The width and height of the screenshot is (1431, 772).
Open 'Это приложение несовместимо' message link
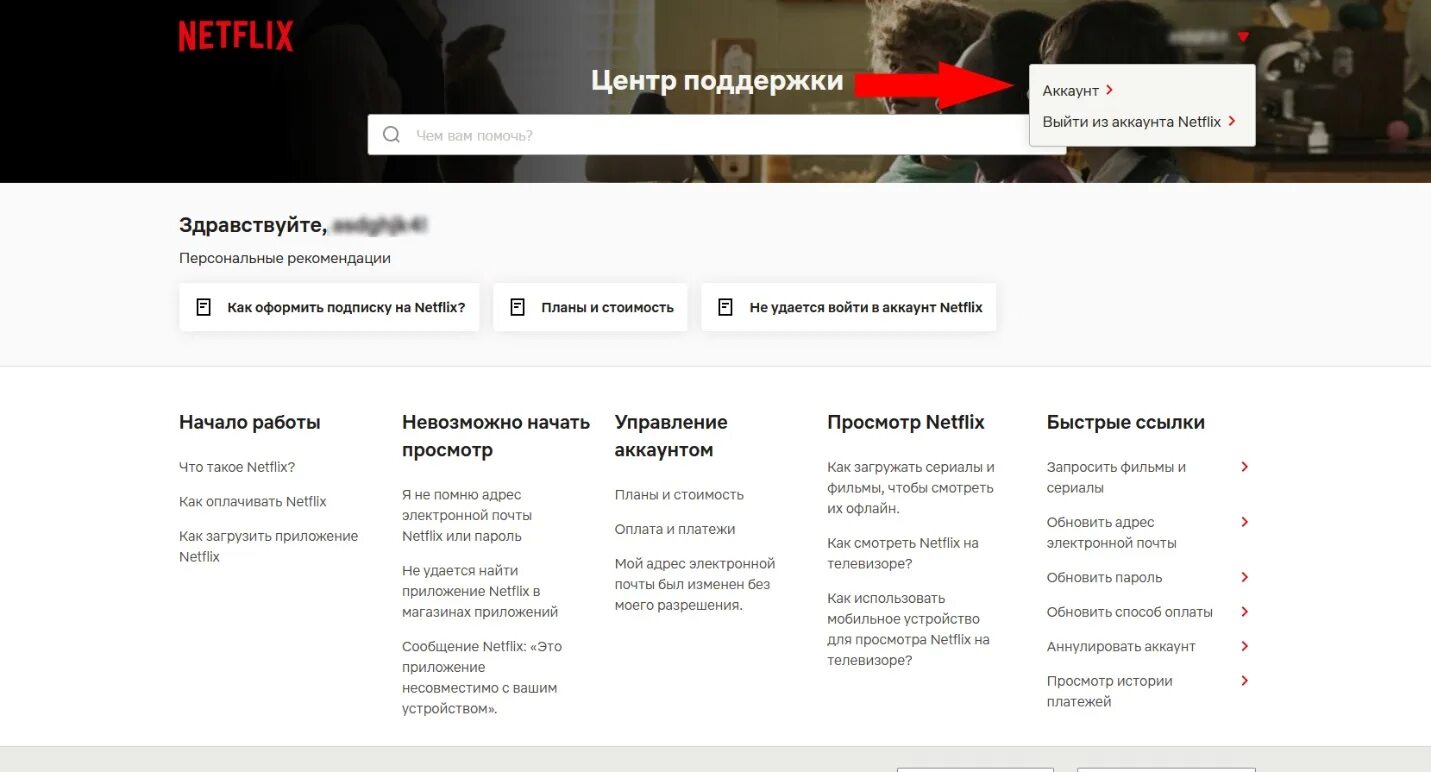coord(482,677)
